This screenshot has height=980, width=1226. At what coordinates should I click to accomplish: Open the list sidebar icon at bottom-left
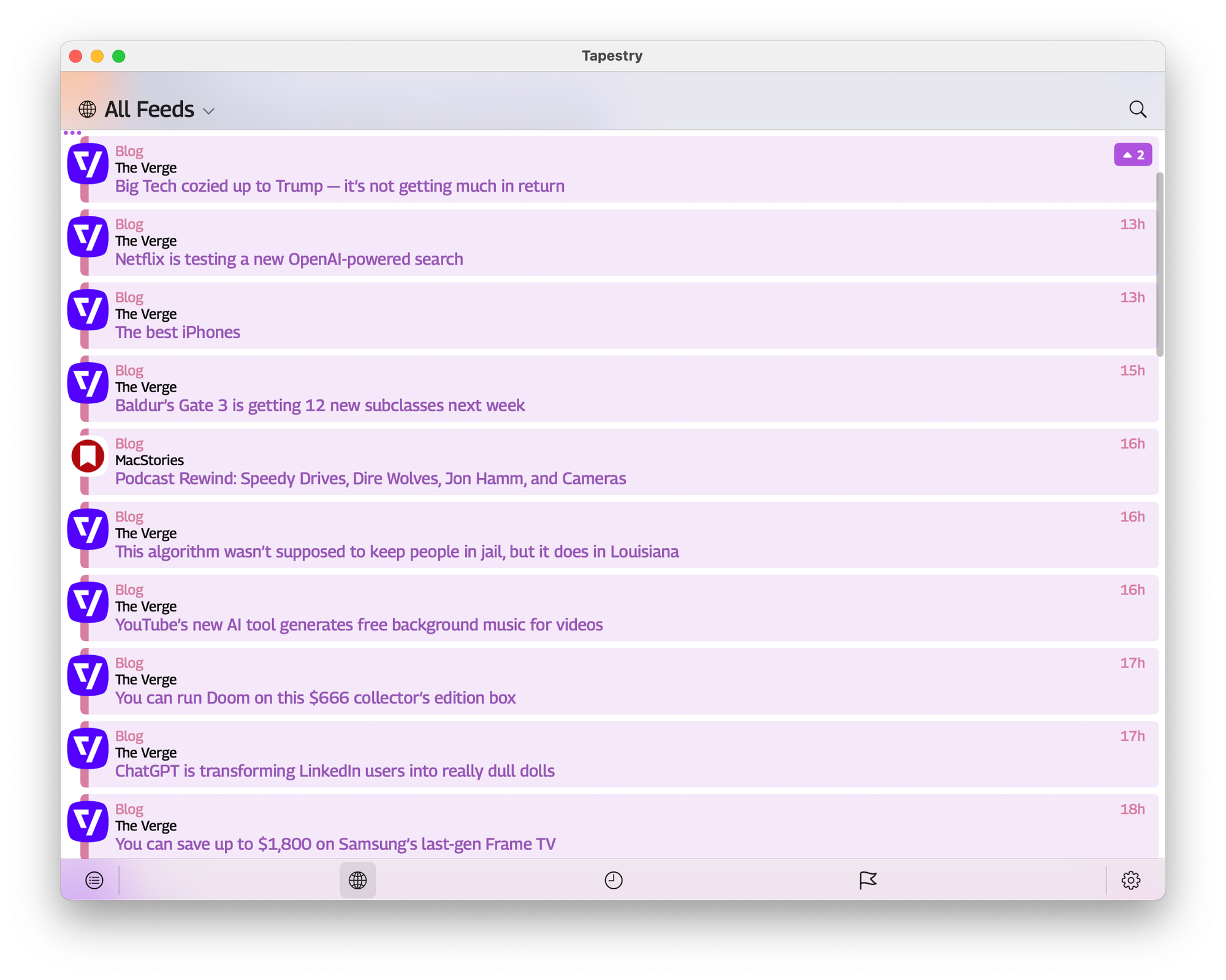[x=94, y=880]
